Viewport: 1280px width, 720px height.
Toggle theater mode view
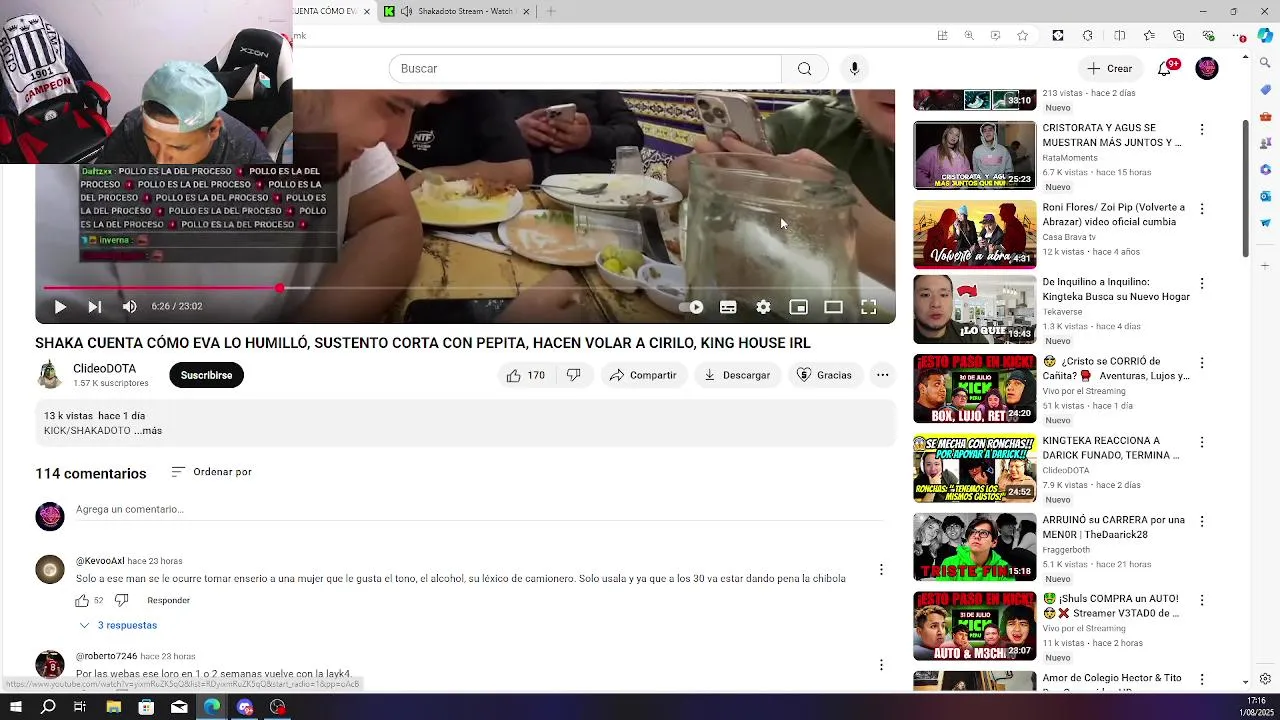[x=833, y=307]
